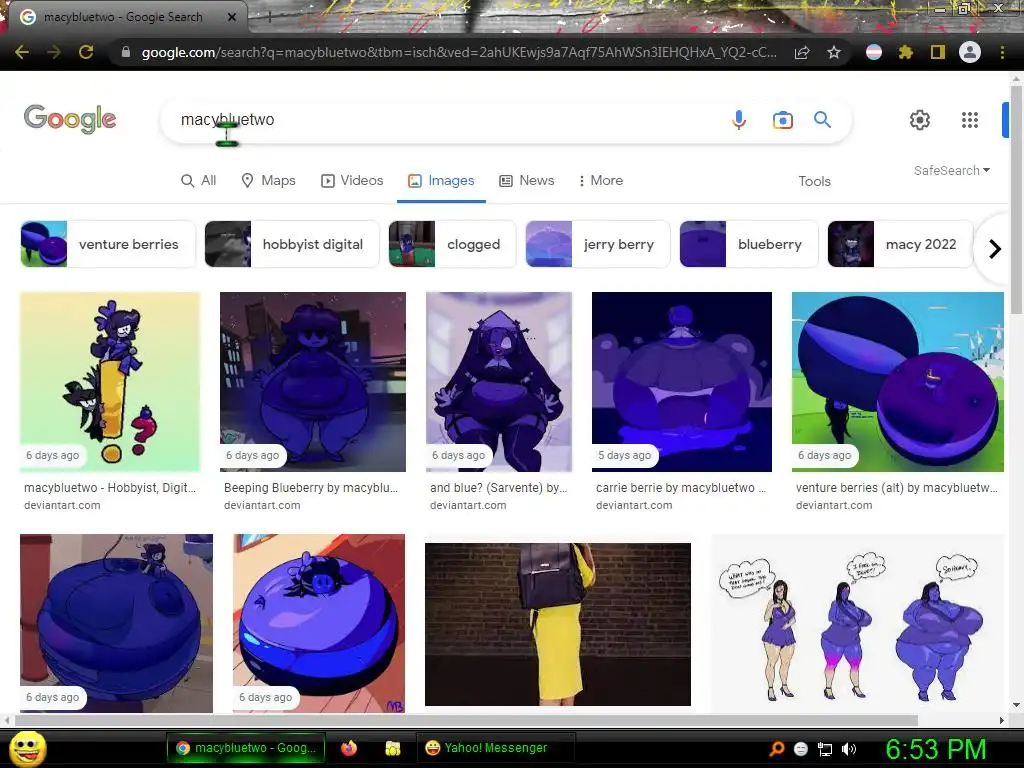The image size is (1024, 768).
Task: Open the file folder taskbar icon
Action: (392, 748)
